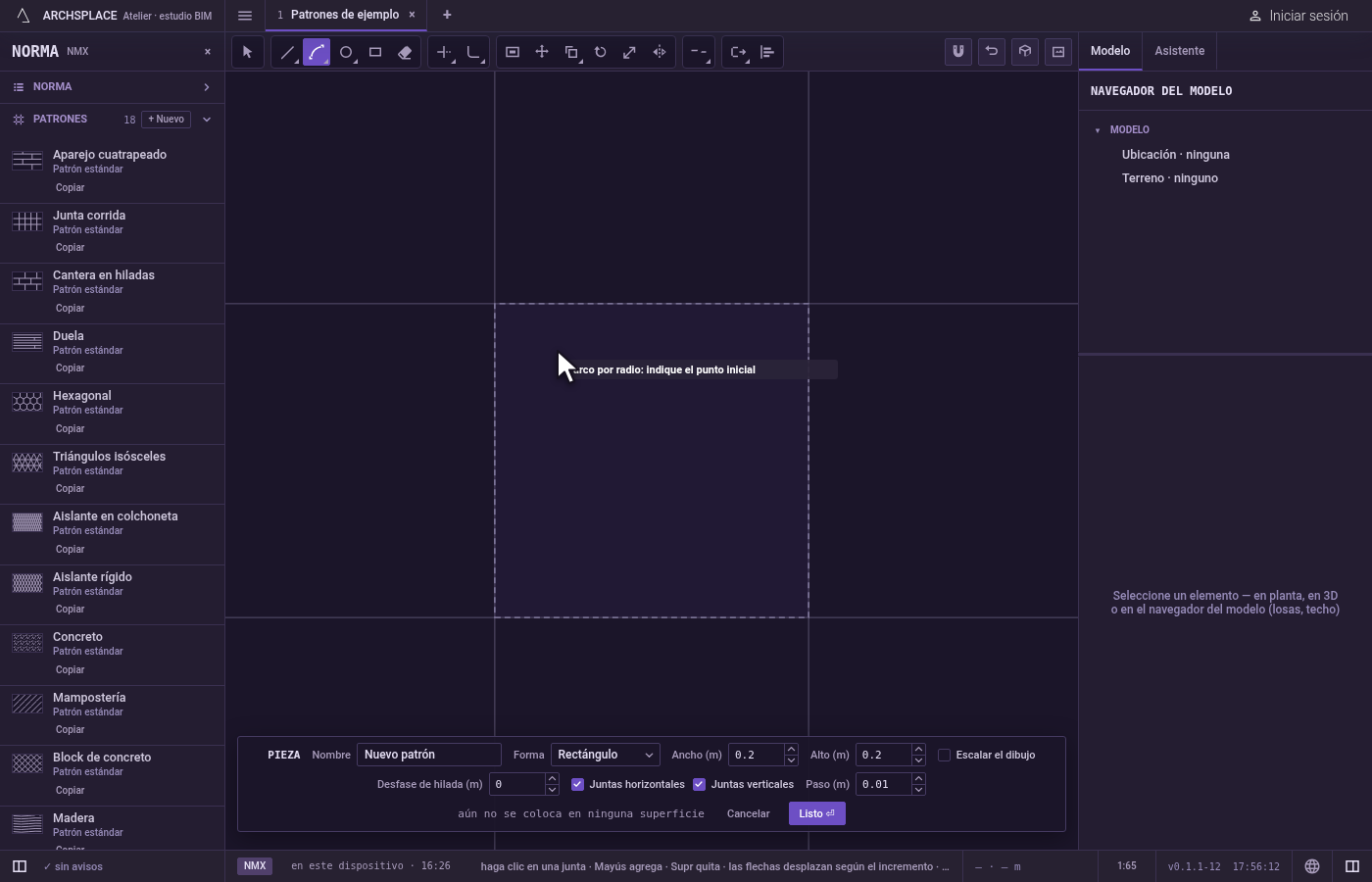Image resolution: width=1372 pixels, height=882 pixels.
Task: Click Iniciar sesión
Action: (1298, 16)
